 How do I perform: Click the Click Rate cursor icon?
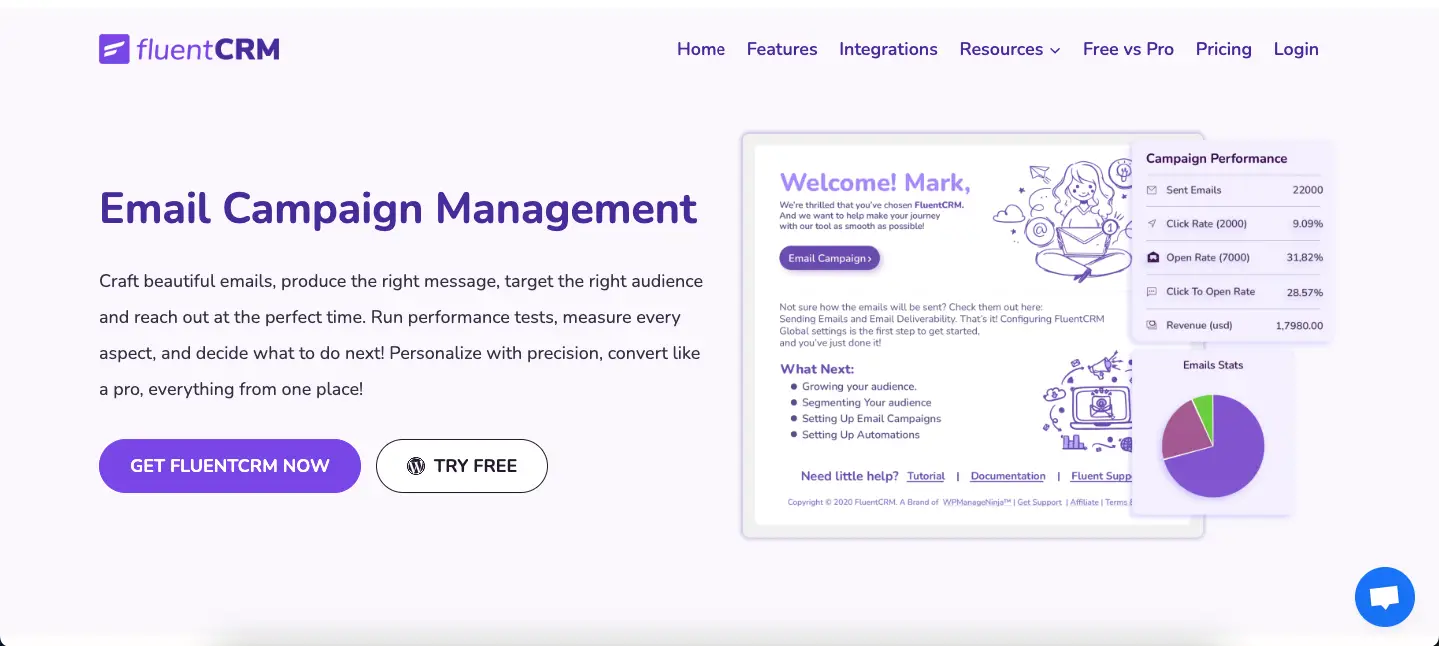(x=1152, y=224)
